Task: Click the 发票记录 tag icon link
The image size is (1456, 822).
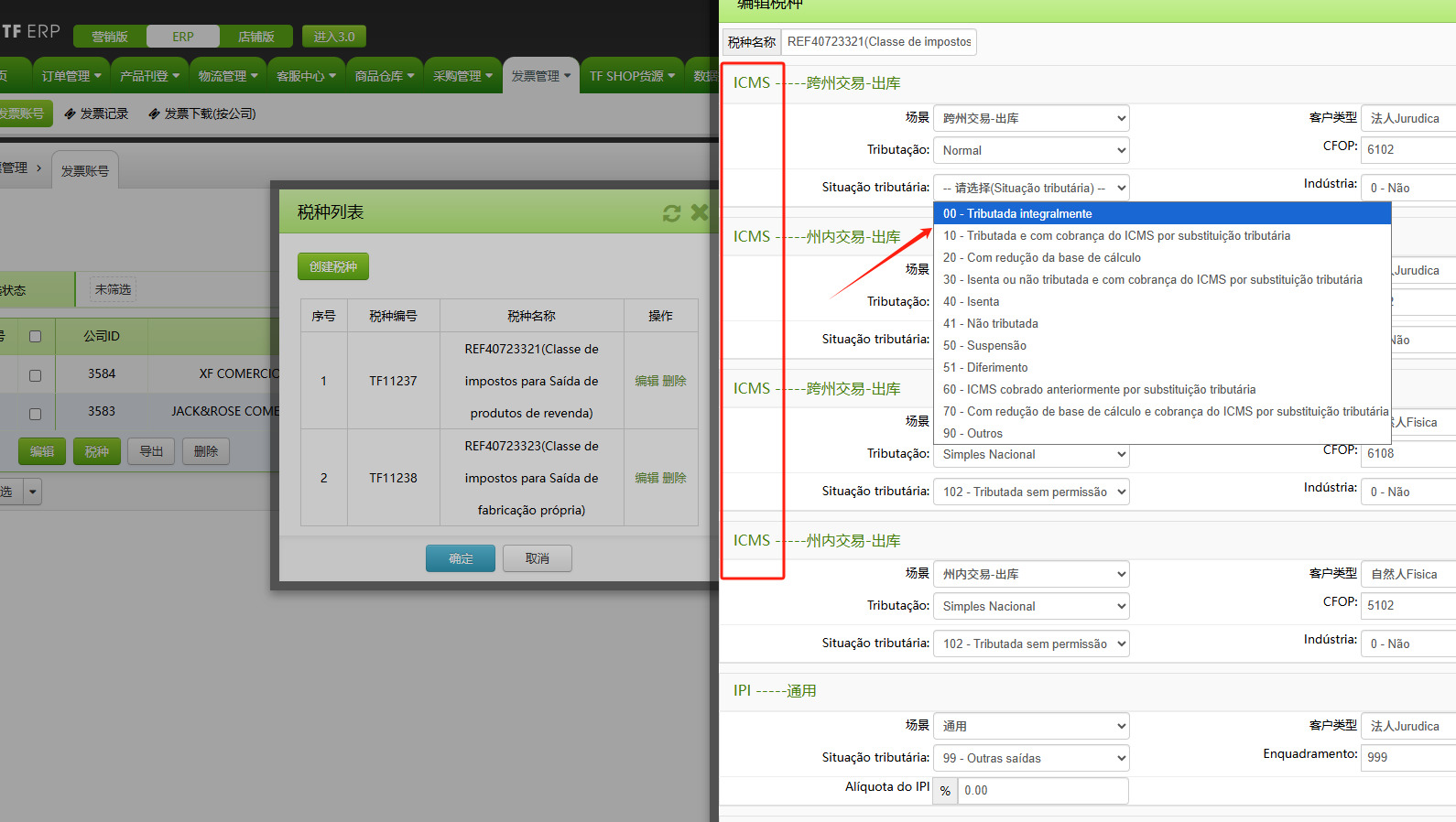Action: 96,114
